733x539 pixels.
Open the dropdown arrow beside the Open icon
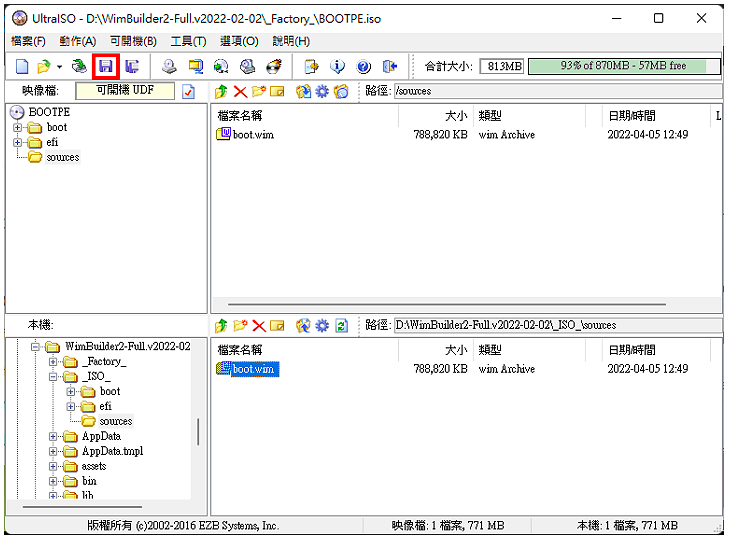tap(59, 67)
